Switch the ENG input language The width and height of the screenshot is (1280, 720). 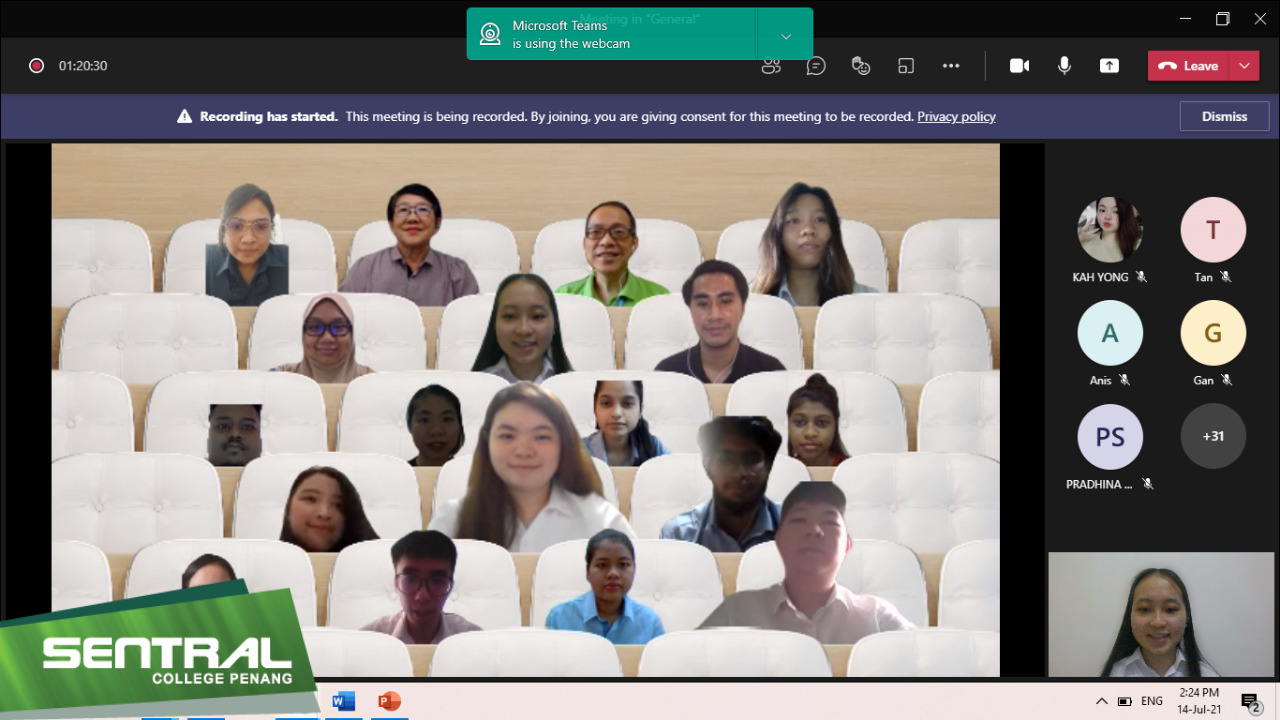[x=1152, y=701]
